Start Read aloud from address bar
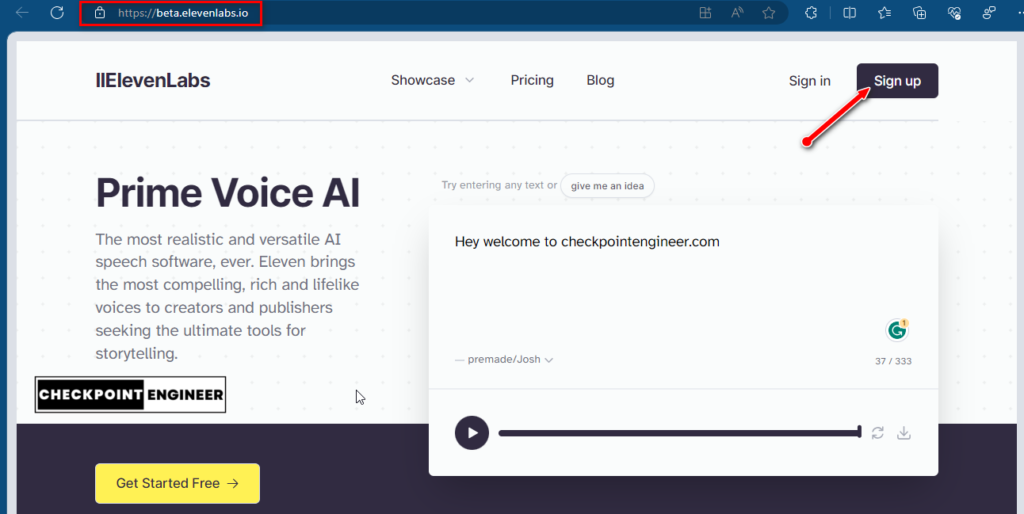The width and height of the screenshot is (1024, 514). pyautogui.click(x=737, y=13)
